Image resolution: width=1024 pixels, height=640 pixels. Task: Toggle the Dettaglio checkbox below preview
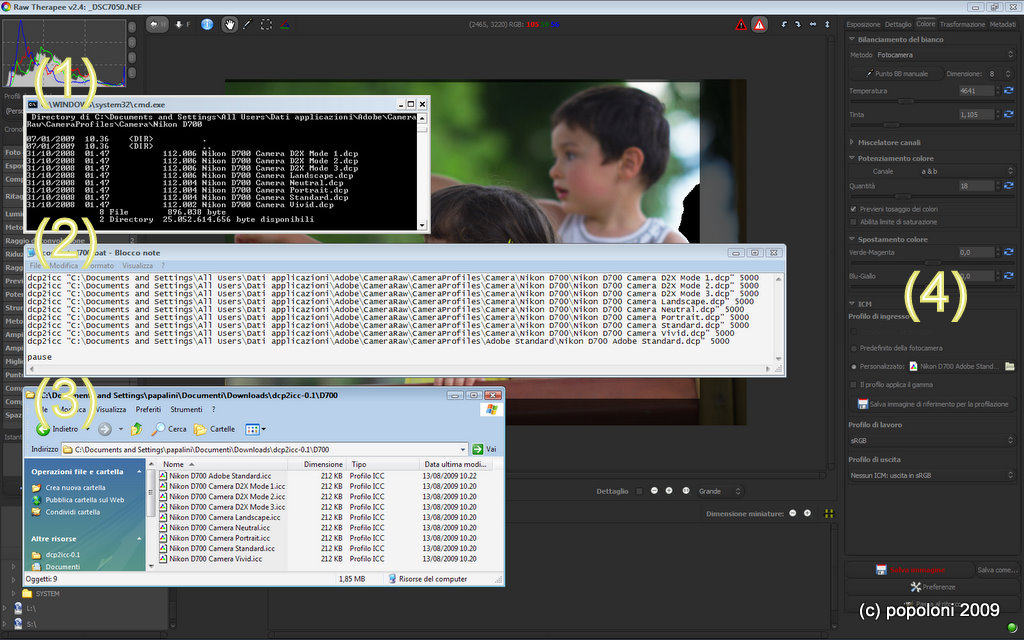tap(639, 491)
